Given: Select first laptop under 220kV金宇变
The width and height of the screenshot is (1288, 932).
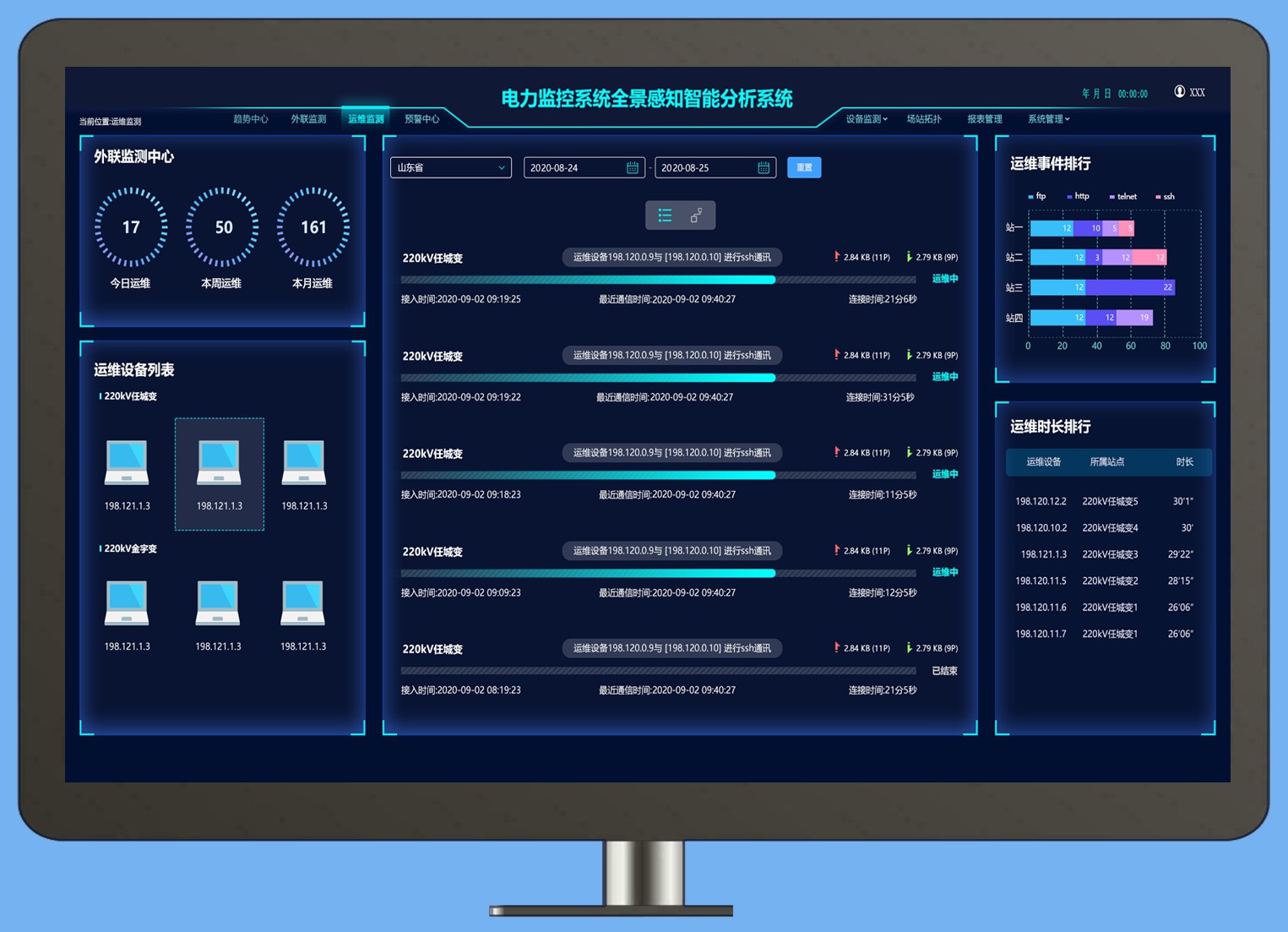Looking at the screenshot, I should [x=127, y=603].
